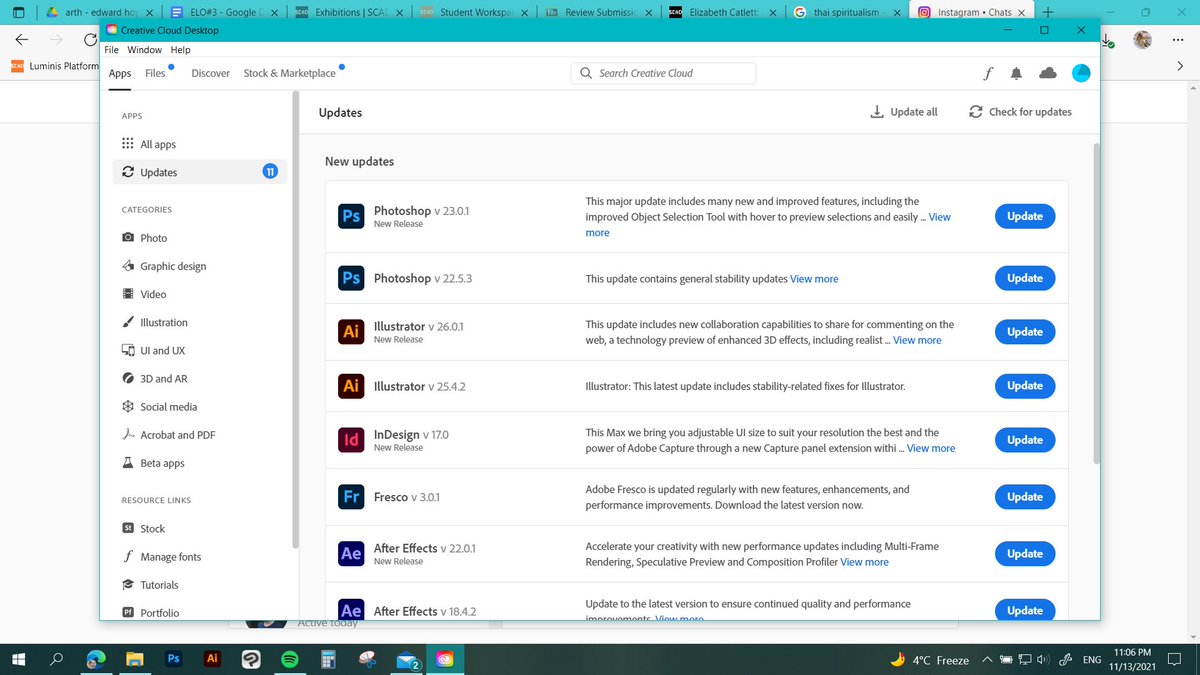Update Photoshop v 23.0.1
This screenshot has width=1200, height=675.
pos(1025,216)
